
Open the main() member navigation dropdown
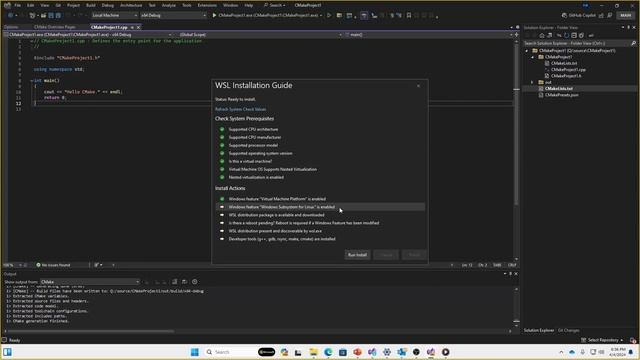[x=429, y=35]
